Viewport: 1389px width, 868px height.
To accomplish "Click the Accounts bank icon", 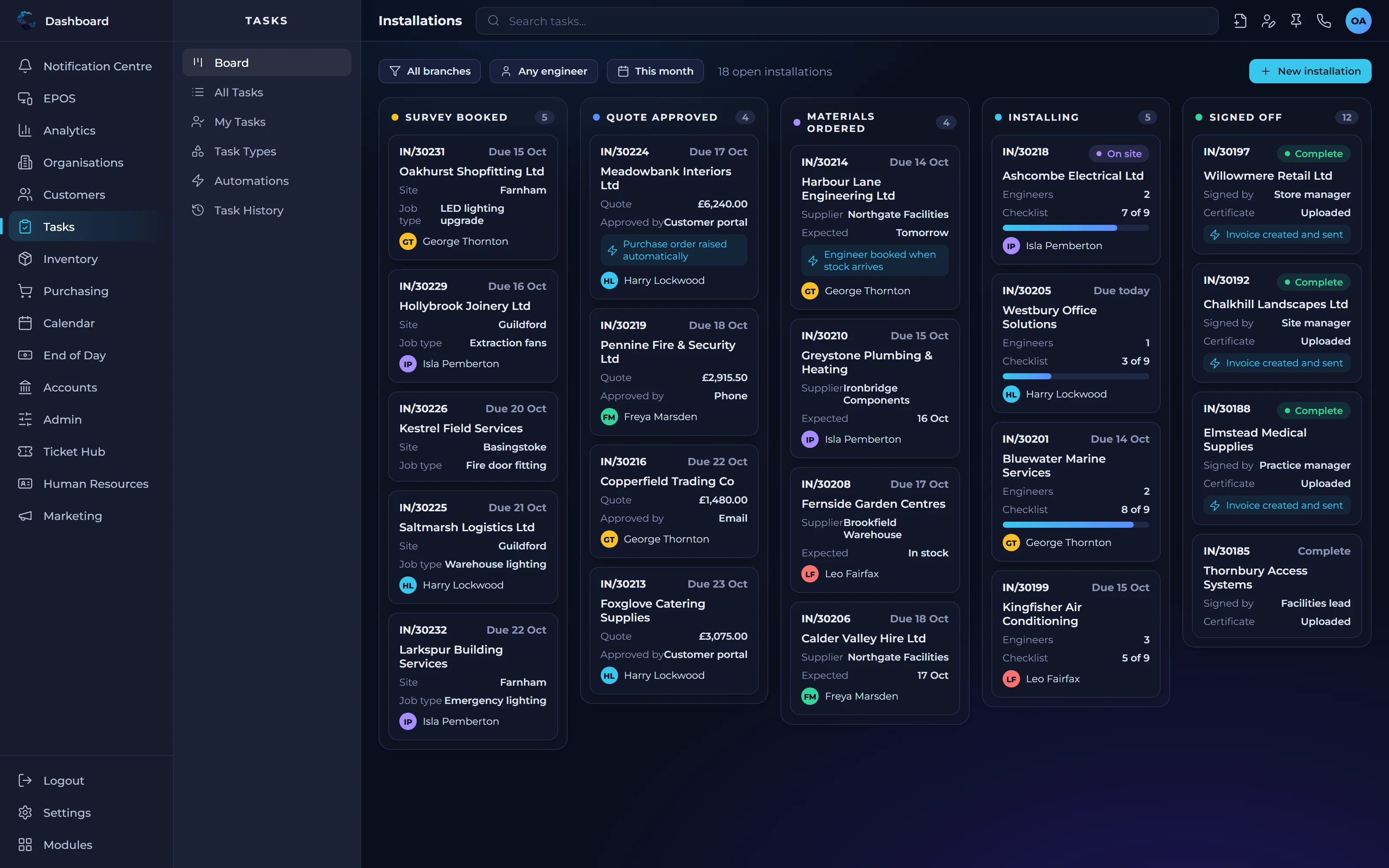I will pos(25,388).
